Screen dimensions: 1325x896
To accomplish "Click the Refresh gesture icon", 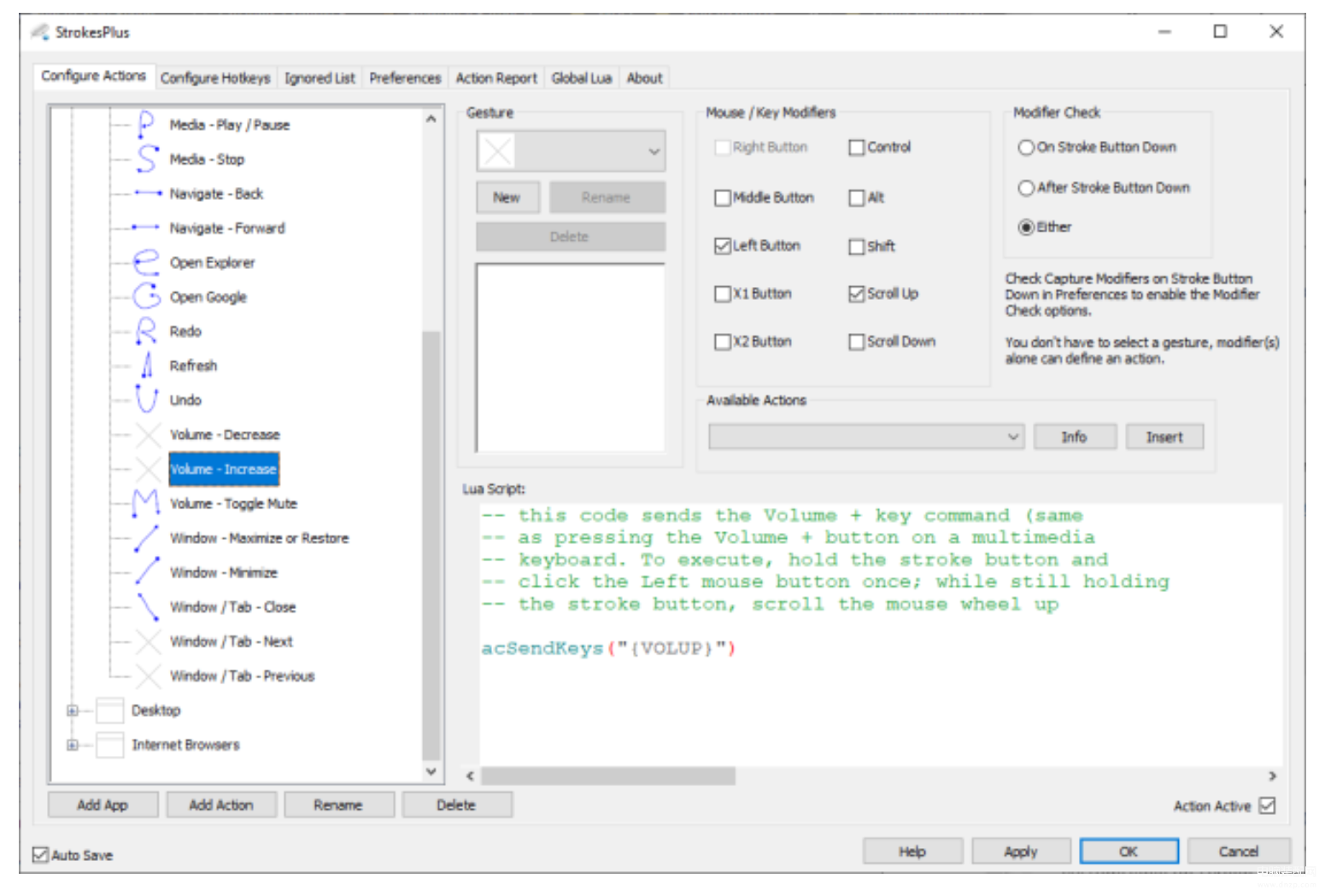I will (x=146, y=366).
